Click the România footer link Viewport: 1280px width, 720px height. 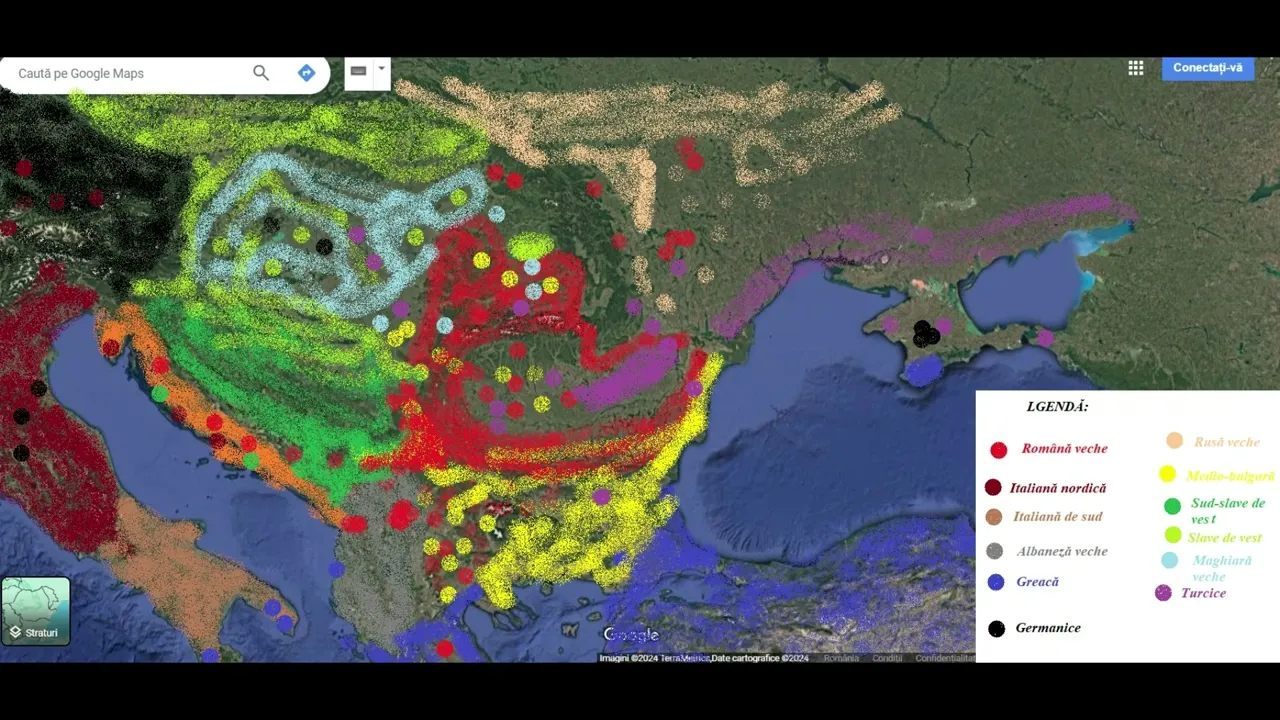841,658
